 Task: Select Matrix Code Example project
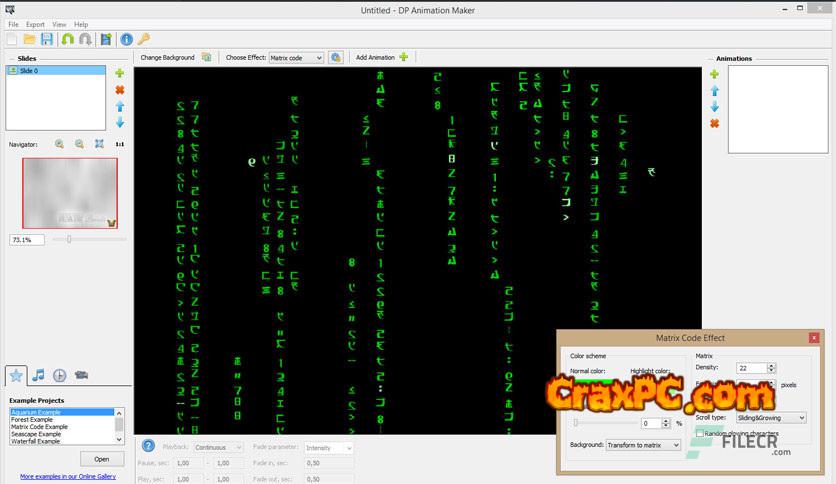coord(62,427)
